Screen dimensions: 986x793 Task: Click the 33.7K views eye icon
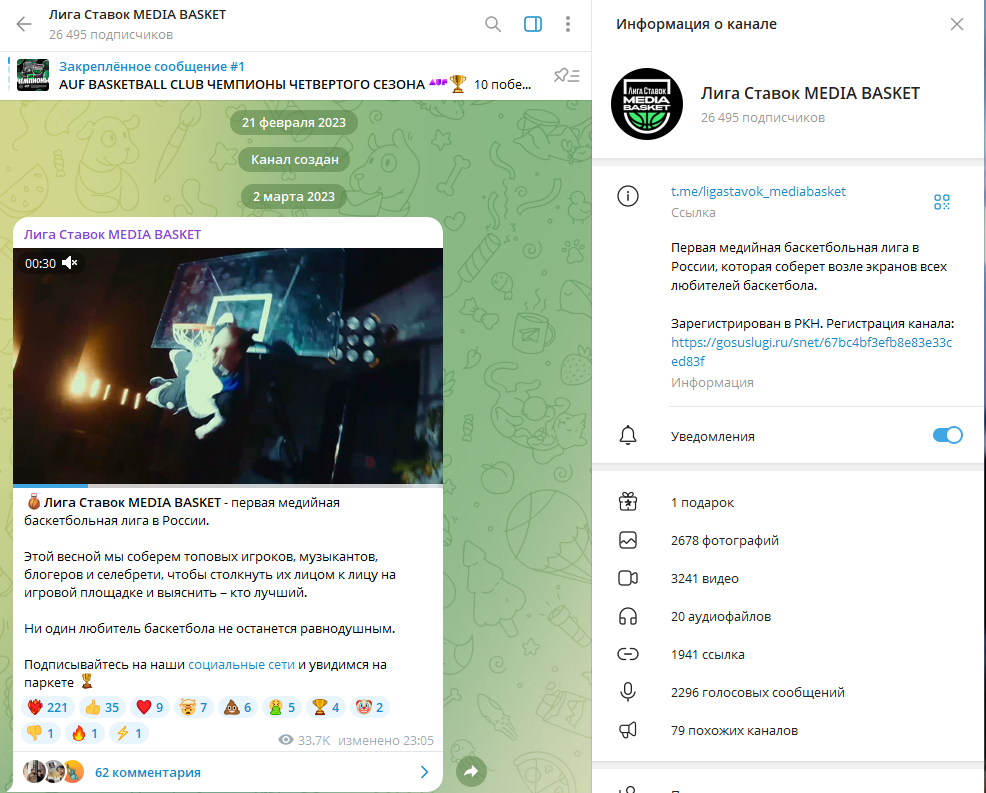(286, 740)
